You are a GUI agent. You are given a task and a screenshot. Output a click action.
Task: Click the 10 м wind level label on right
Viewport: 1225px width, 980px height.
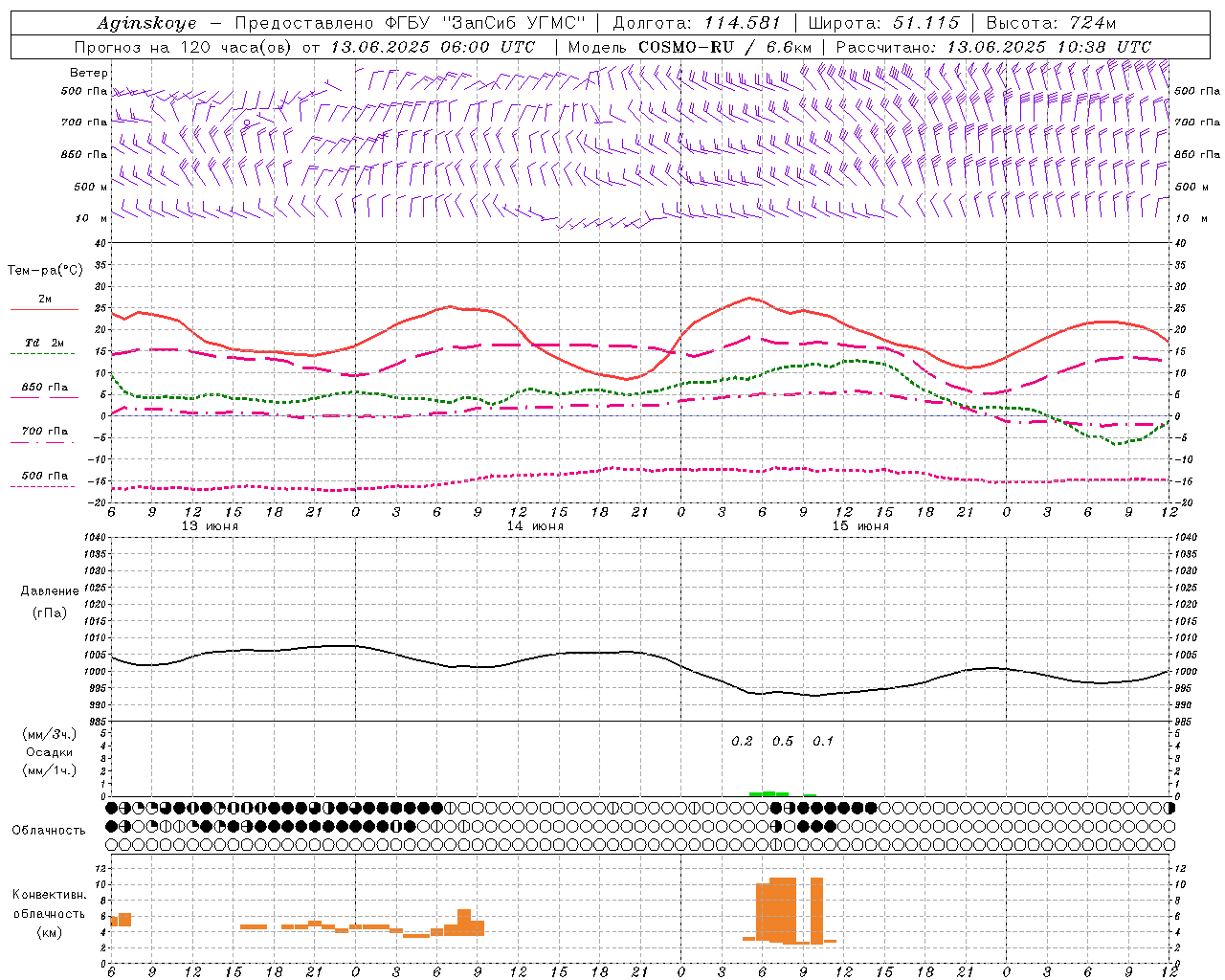tap(1193, 218)
